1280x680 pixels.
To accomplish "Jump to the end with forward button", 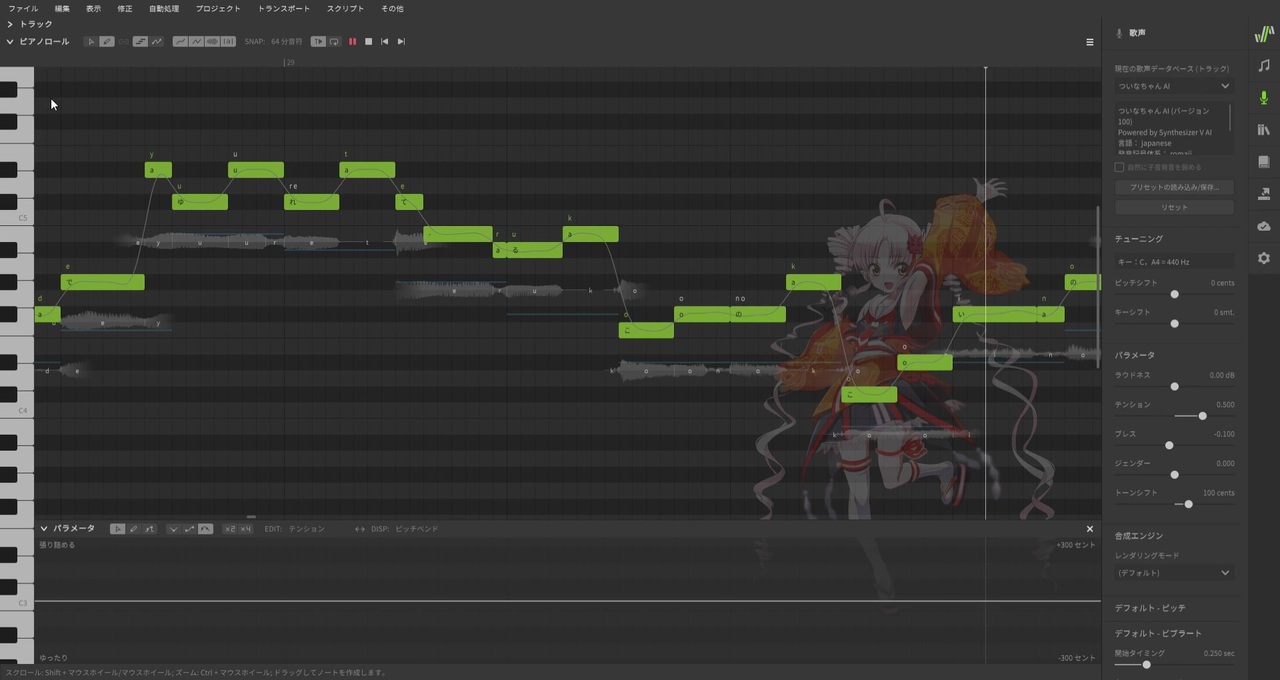I will pyautogui.click(x=401, y=42).
